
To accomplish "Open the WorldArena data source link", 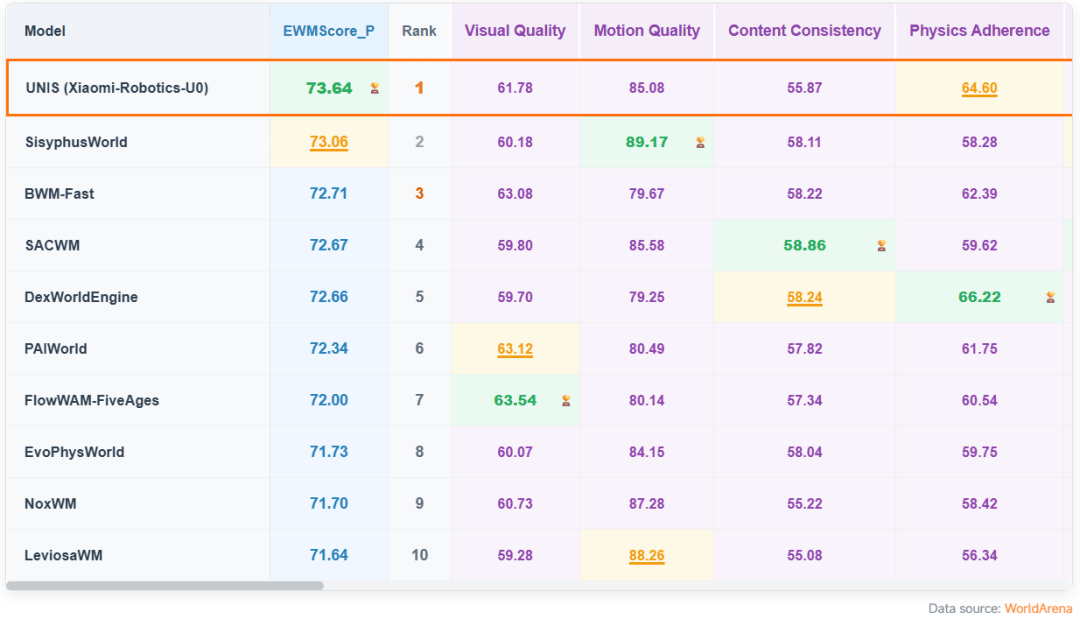I will [x=1038, y=609].
